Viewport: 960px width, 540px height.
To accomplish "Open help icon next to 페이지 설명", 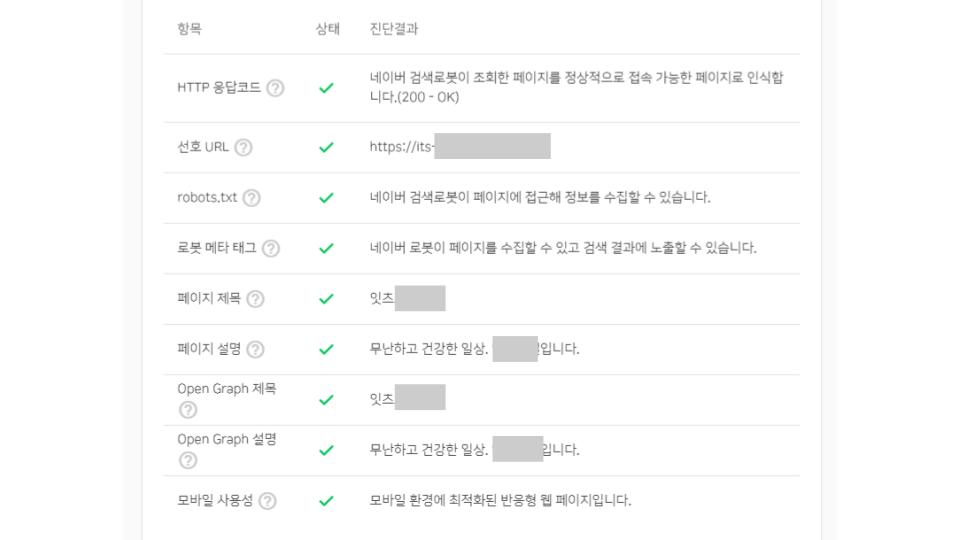I will 255,350.
